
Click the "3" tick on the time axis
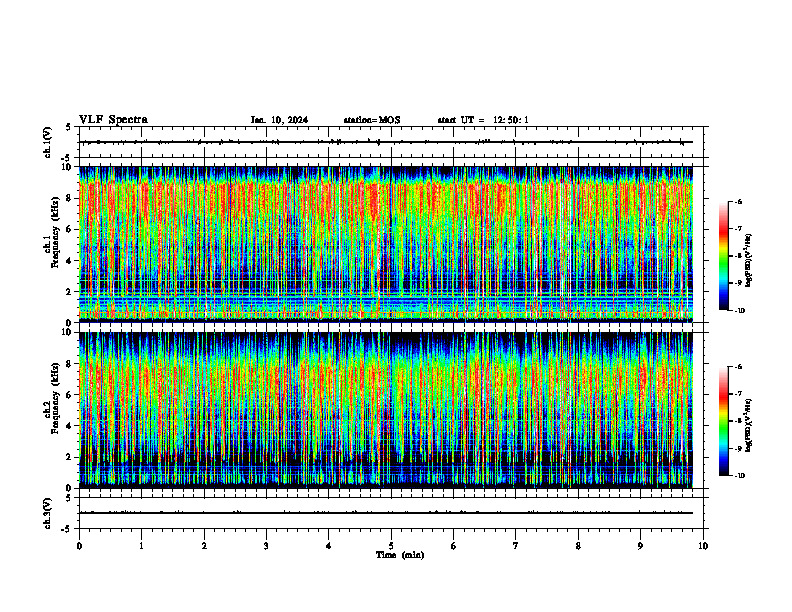[x=266, y=546]
